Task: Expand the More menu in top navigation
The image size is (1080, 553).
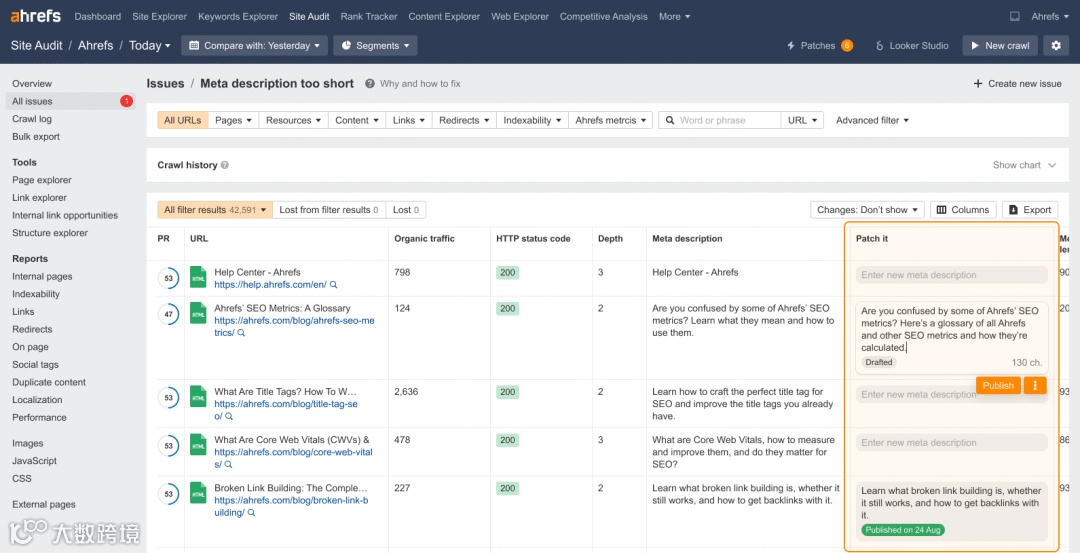Action: point(674,17)
